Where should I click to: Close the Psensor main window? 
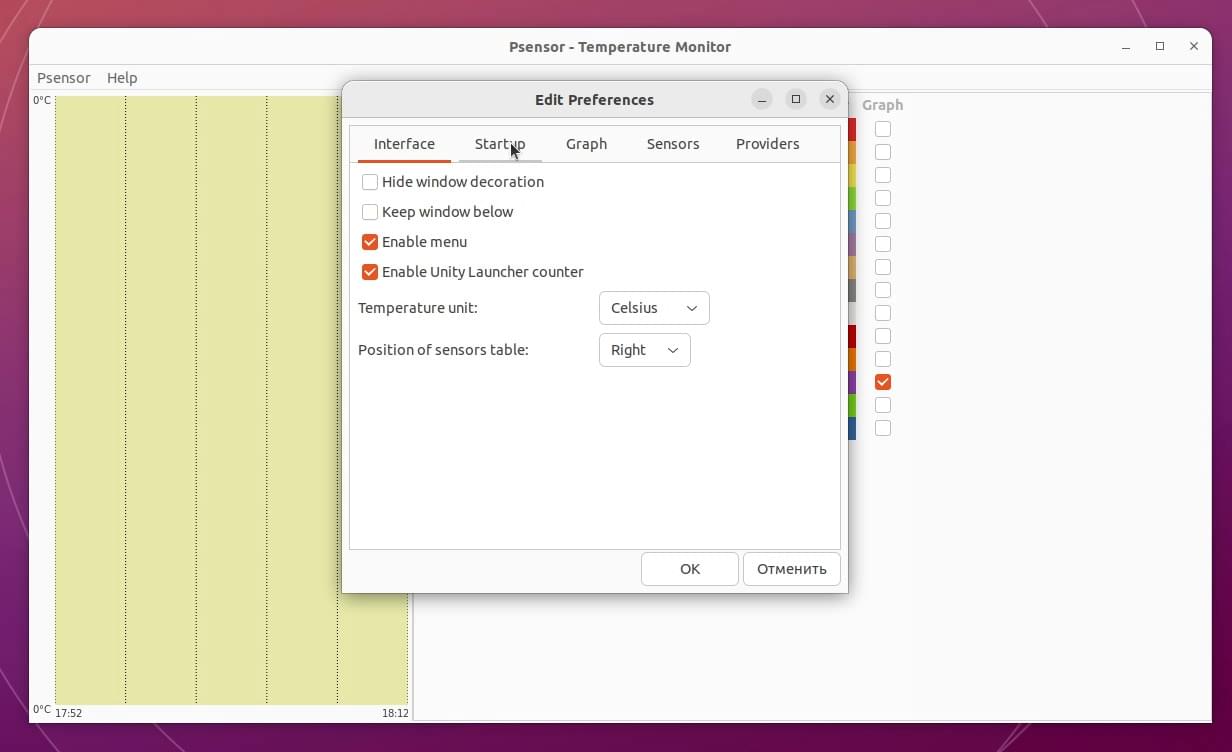pos(1194,46)
